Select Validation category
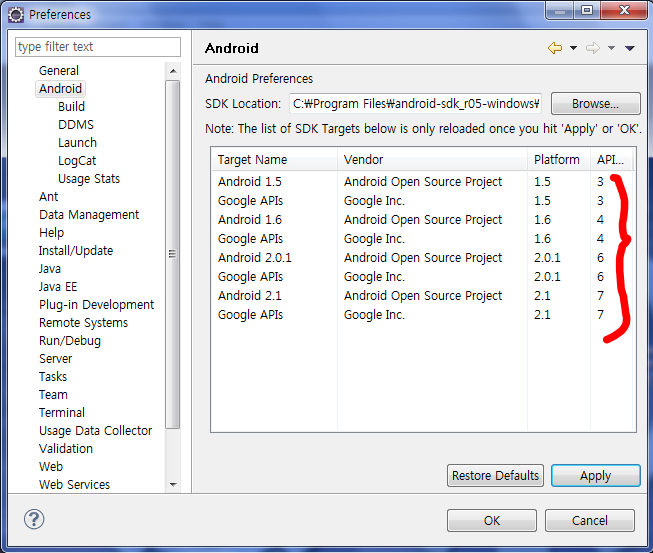 [66, 448]
